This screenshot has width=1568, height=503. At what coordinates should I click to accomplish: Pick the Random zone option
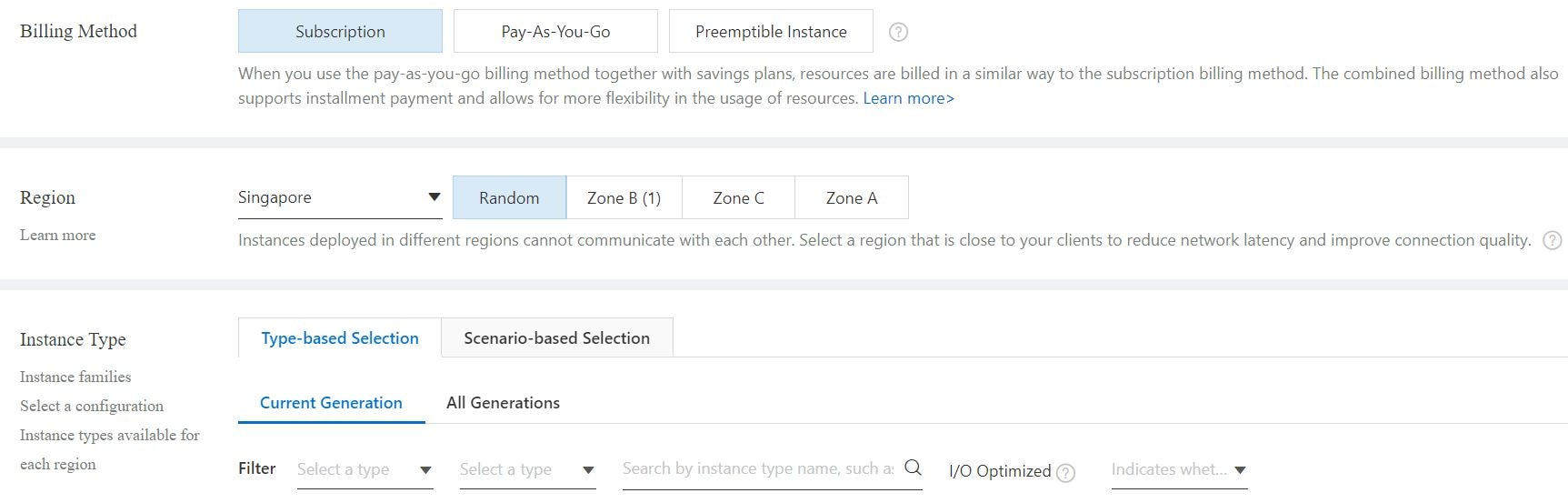(509, 197)
